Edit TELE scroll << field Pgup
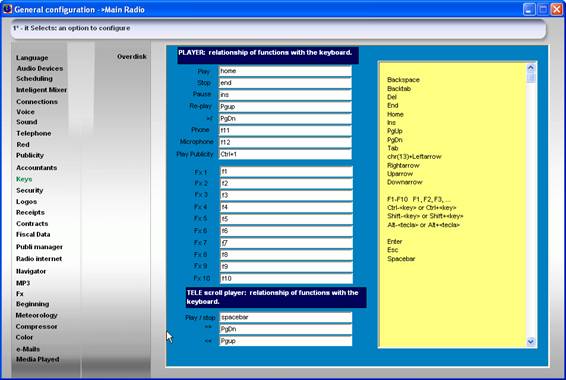Screen dimensions: 566x380 pyautogui.click(x=286, y=341)
